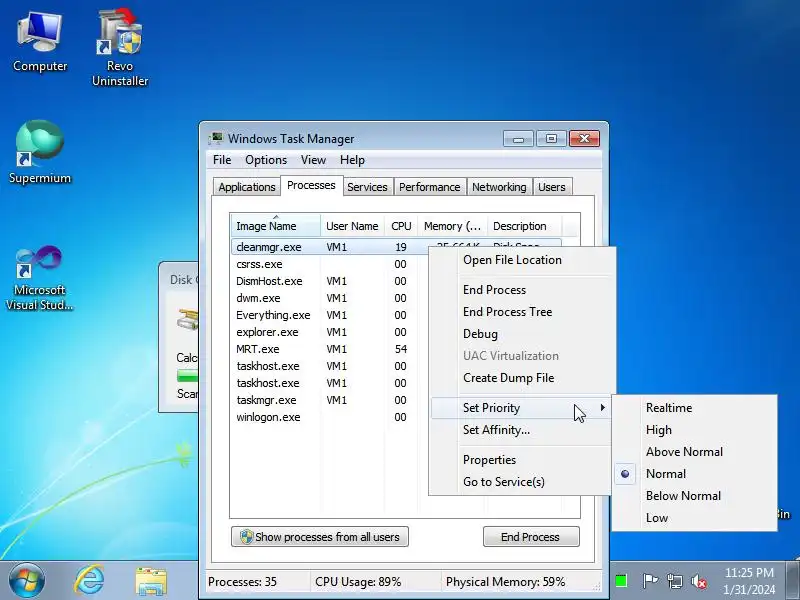Open the Help menu
Viewport: 800px width, 600px height.
coord(352,160)
